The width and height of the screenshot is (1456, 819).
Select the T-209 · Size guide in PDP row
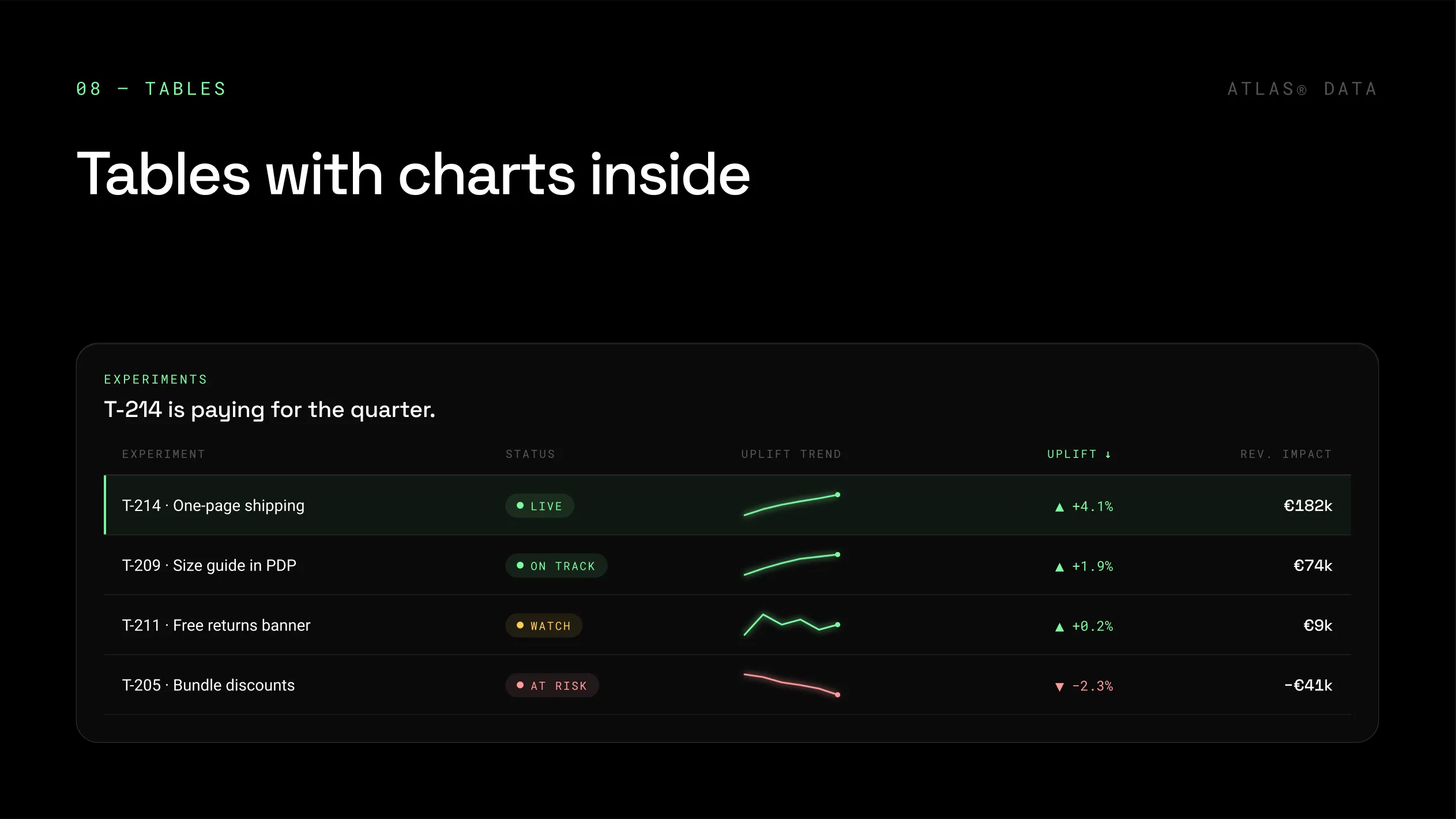click(727, 565)
